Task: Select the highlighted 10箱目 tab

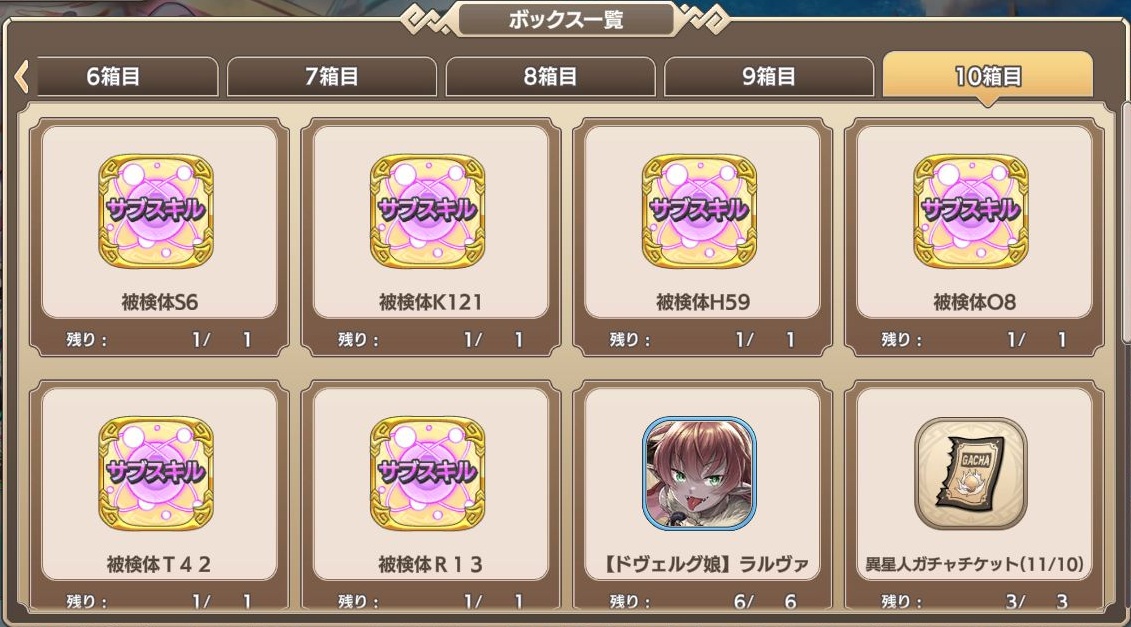Action: [987, 75]
